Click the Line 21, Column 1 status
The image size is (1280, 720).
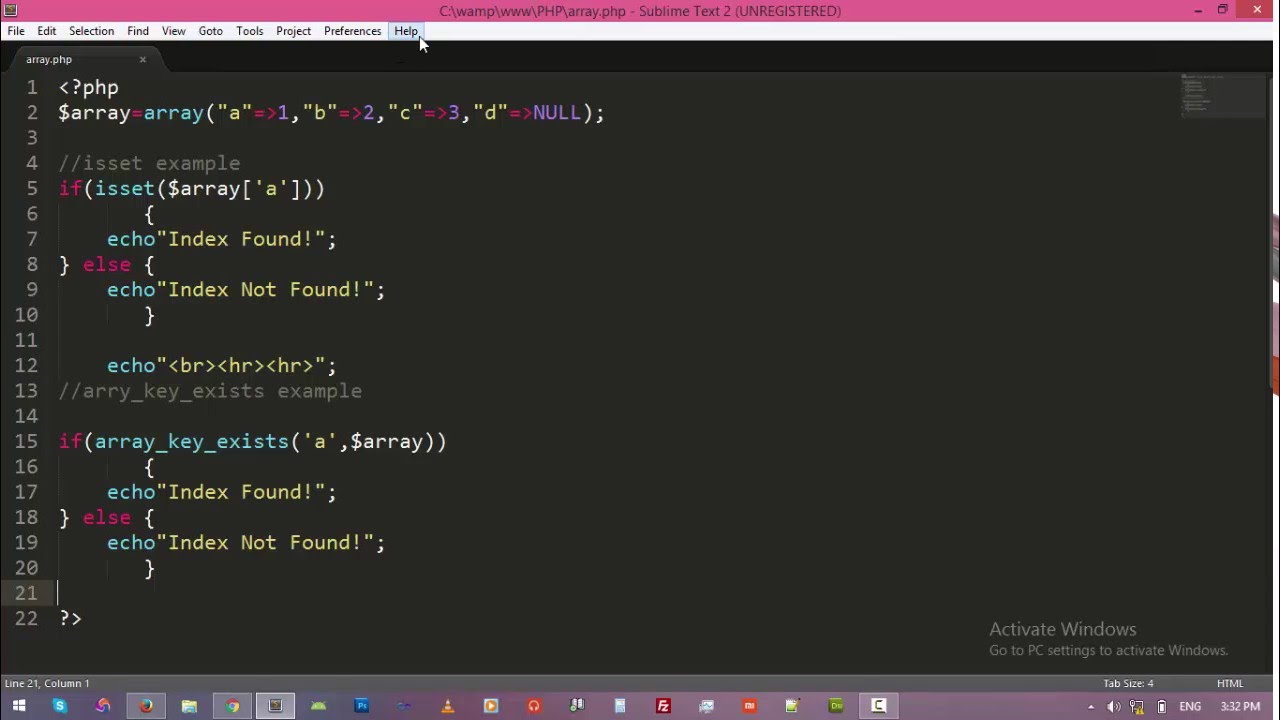[47, 684]
